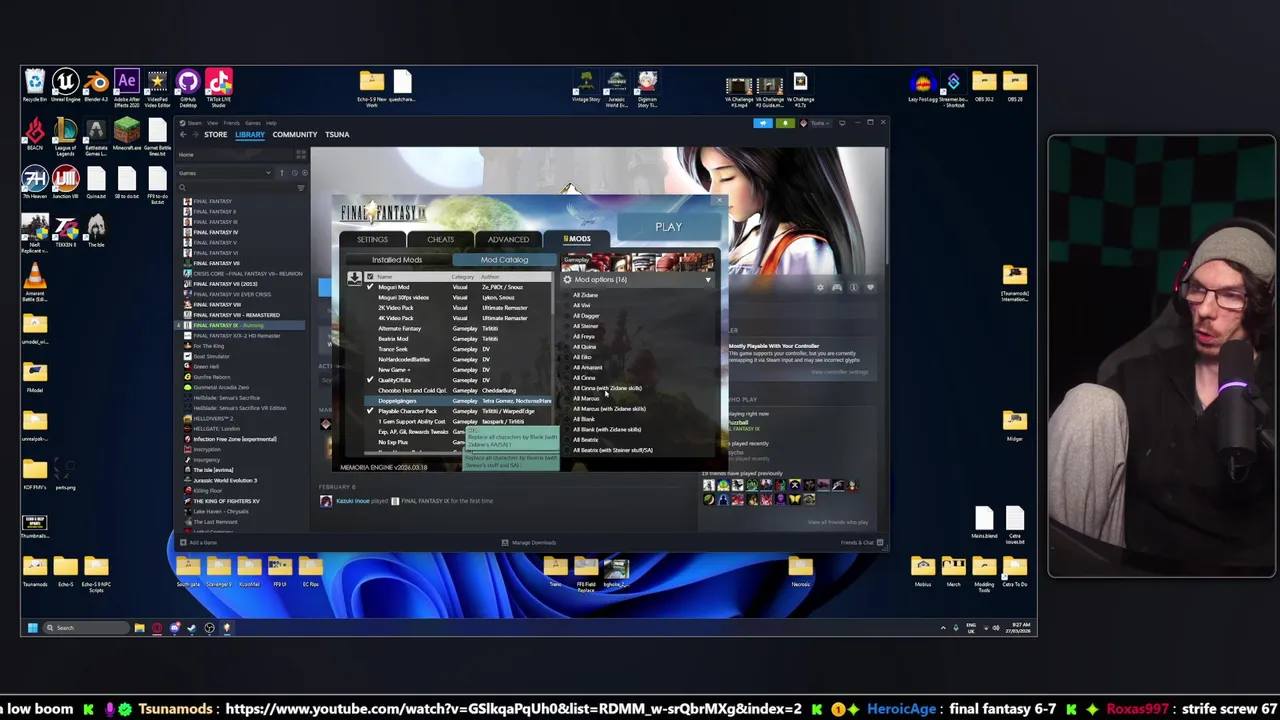The image size is (1280, 720).
Task: Select the All Dagger option
Action: [x=586, y=316]
